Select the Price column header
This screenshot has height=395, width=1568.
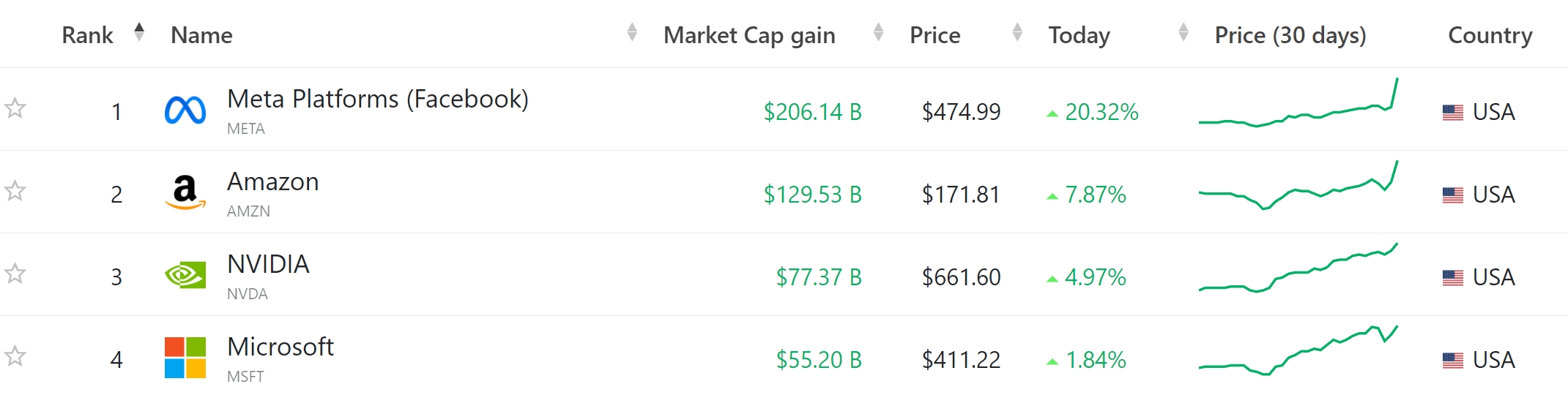[x=935, y=35]
